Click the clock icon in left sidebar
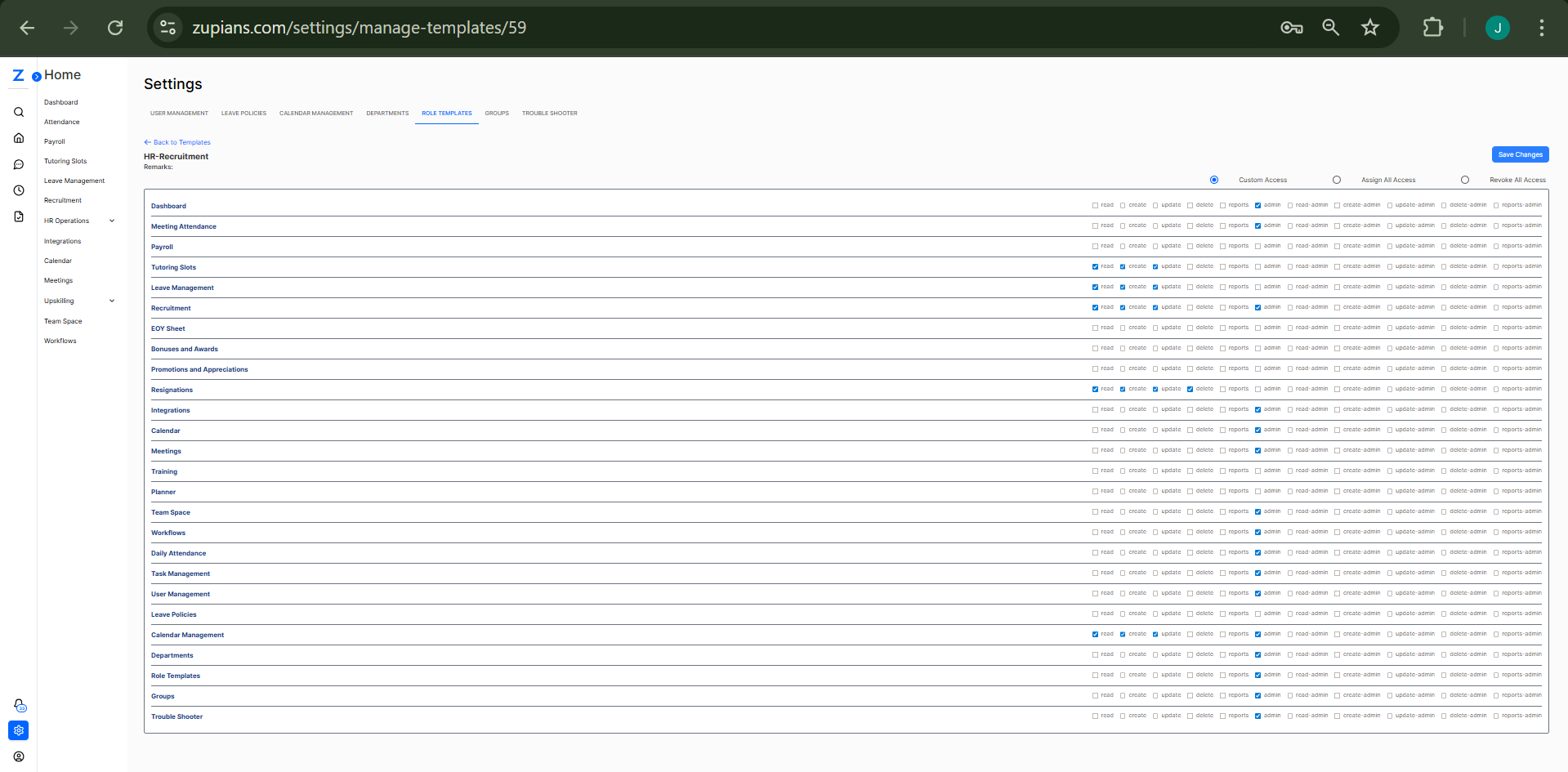This screenshot has width=1568, height=772. 19,190
